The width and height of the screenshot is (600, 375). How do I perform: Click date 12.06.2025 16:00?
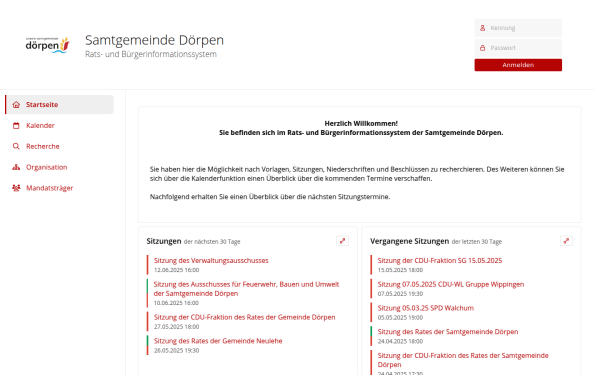(176, 270)
